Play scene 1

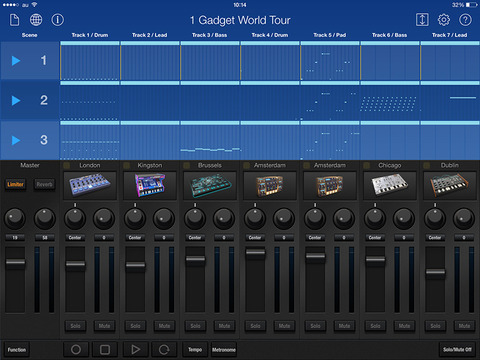(16, 61)
